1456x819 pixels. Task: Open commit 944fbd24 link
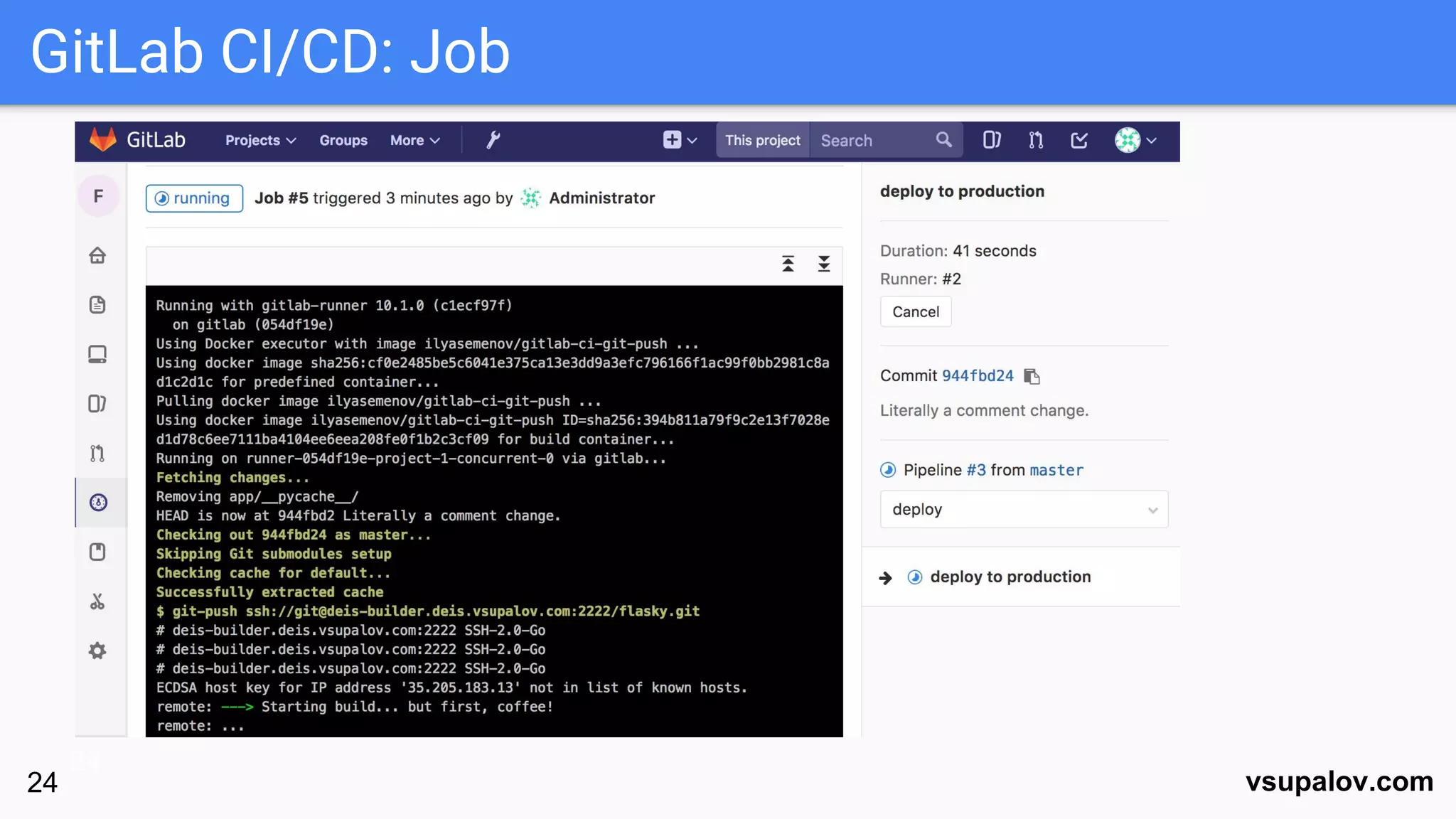pos(978,376)
